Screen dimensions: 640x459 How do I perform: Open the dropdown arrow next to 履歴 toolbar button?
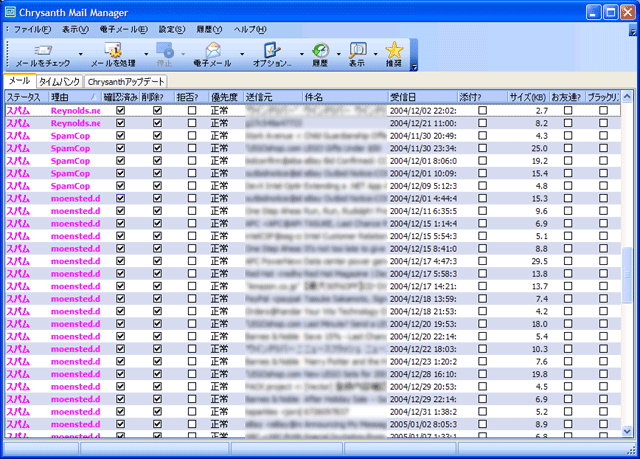[338, 54]
